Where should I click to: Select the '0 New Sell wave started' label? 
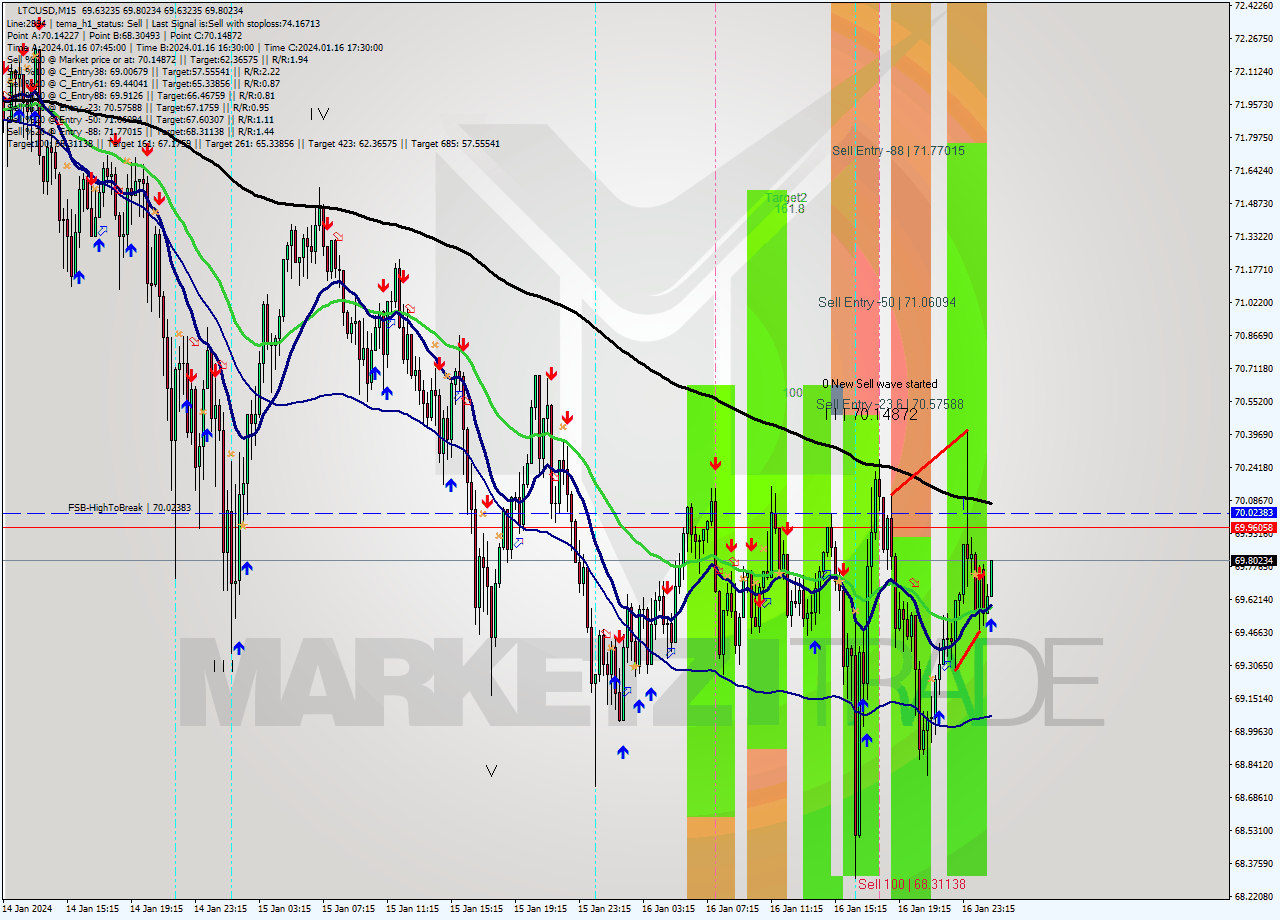(880, 384)
